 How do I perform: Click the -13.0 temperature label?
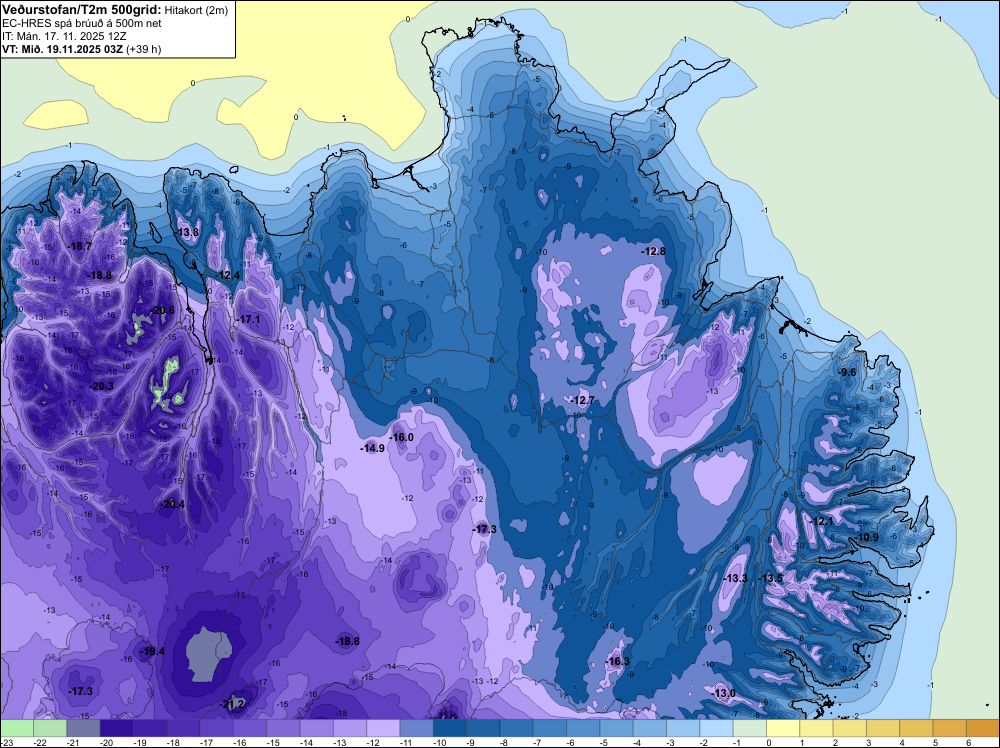point(724,693)
